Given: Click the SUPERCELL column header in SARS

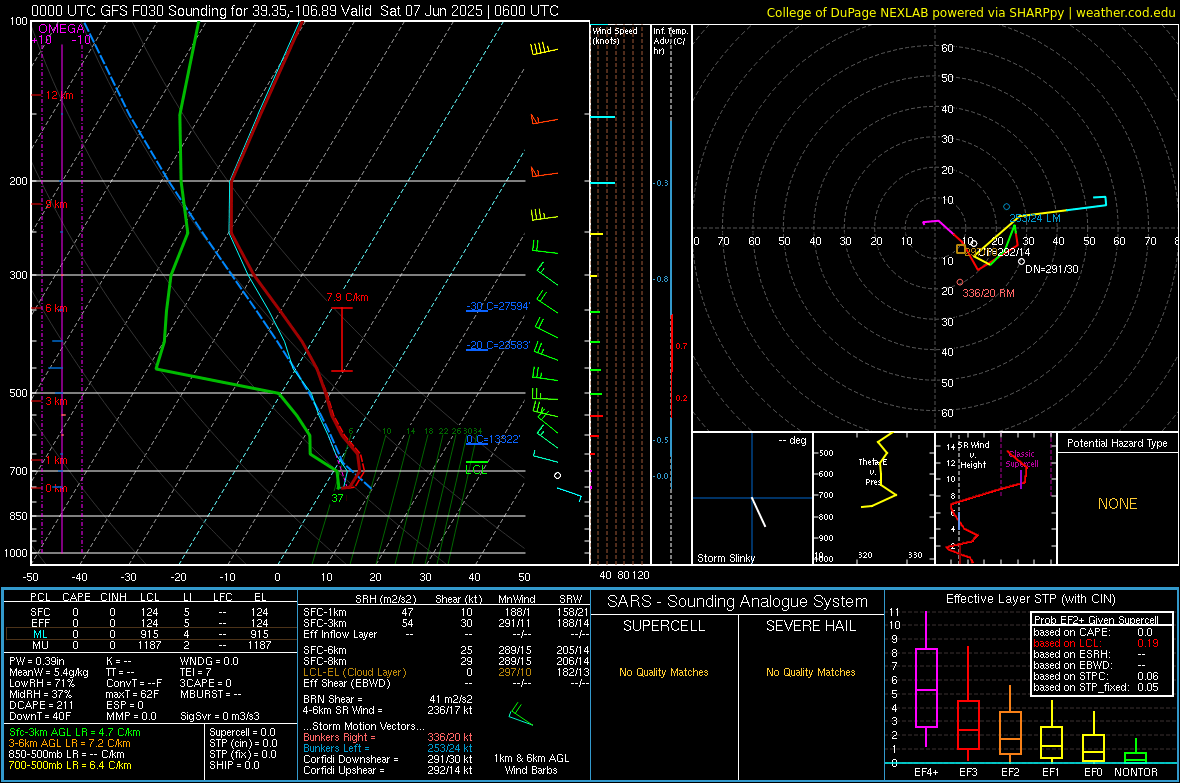Looking at the screenshot, I should click(x=664, y=626).
